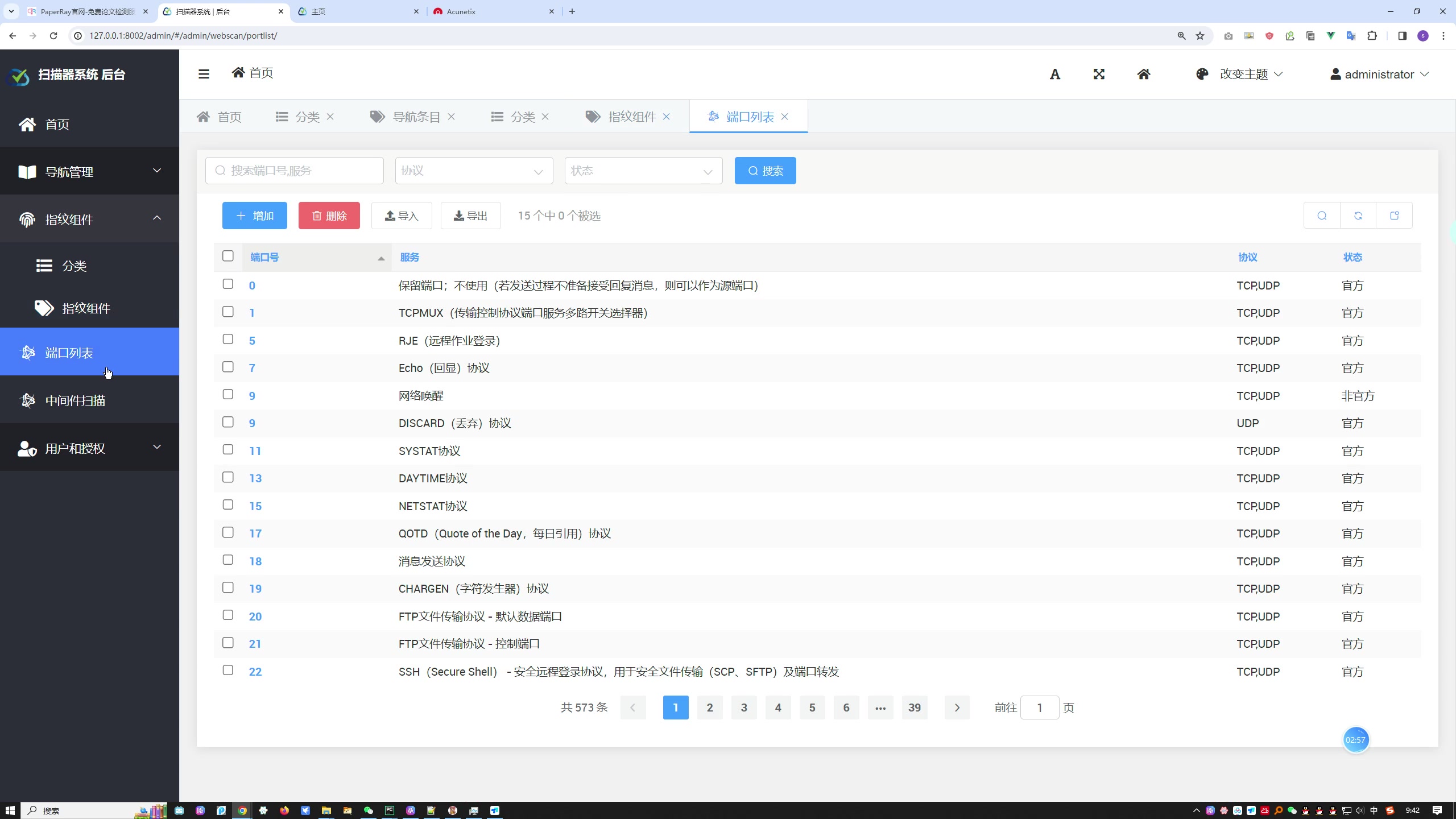
Task: Click page 2 pagination link
Action: coord(710,708)
